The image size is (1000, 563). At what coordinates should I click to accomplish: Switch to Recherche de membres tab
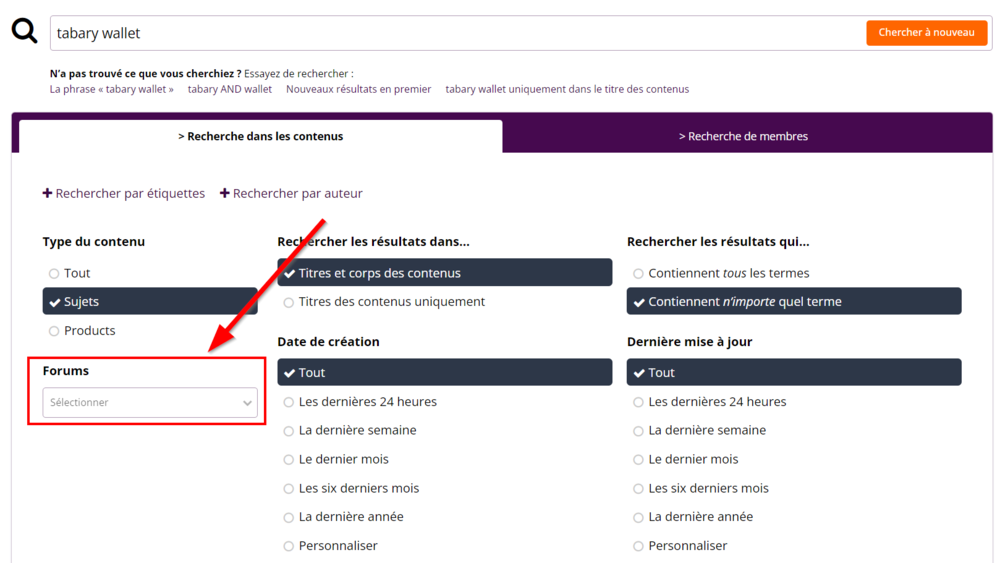pos(743,136)
